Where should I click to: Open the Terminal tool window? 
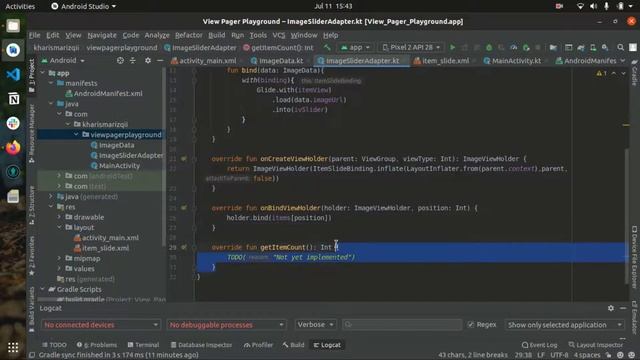click(143, 345)
